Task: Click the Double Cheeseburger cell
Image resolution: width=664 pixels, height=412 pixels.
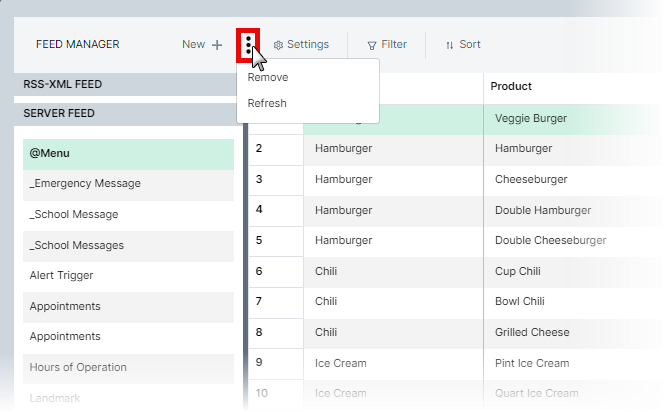Action: tap(572, 241)
